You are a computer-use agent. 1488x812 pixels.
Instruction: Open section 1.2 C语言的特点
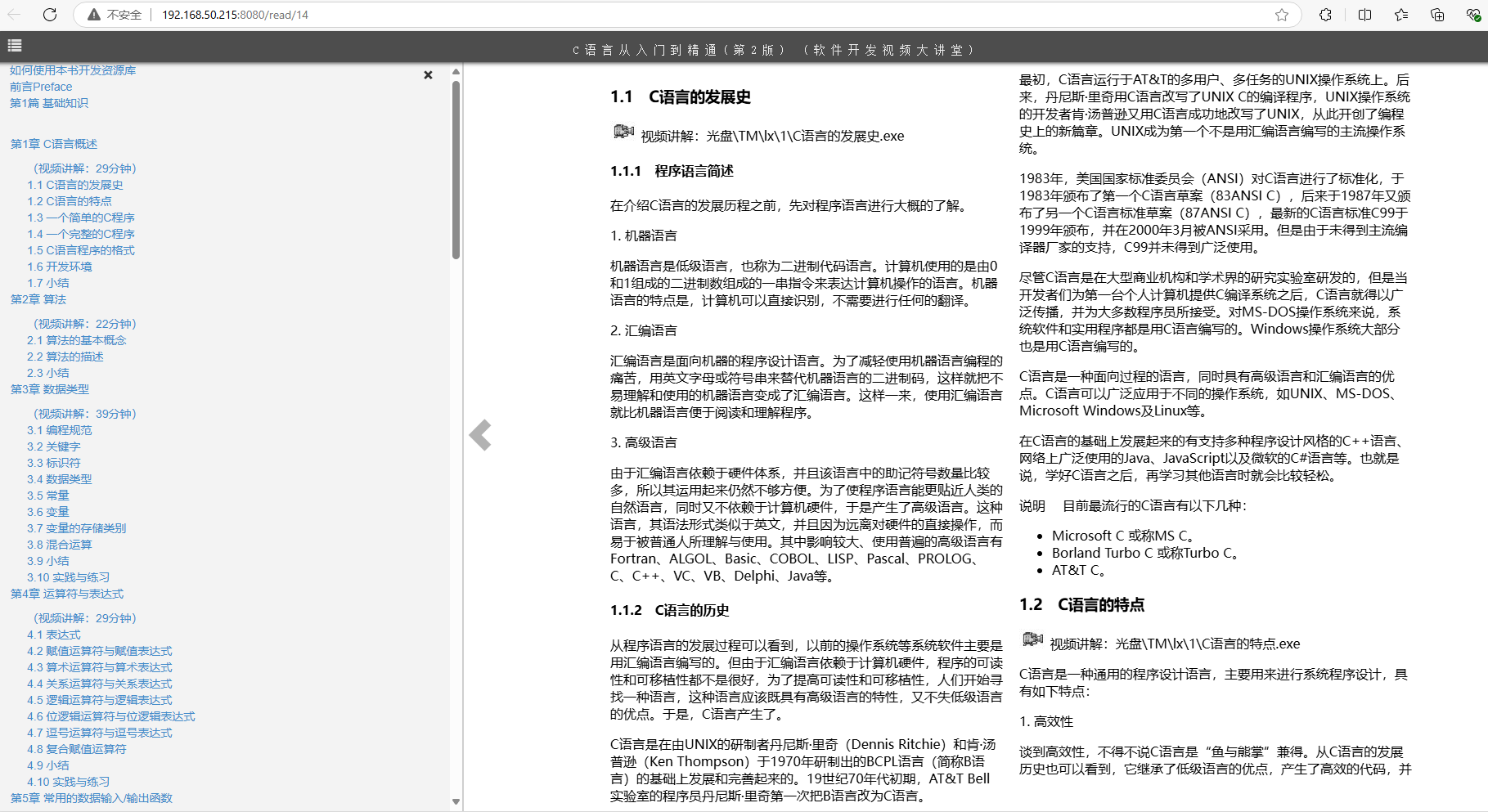70,201
